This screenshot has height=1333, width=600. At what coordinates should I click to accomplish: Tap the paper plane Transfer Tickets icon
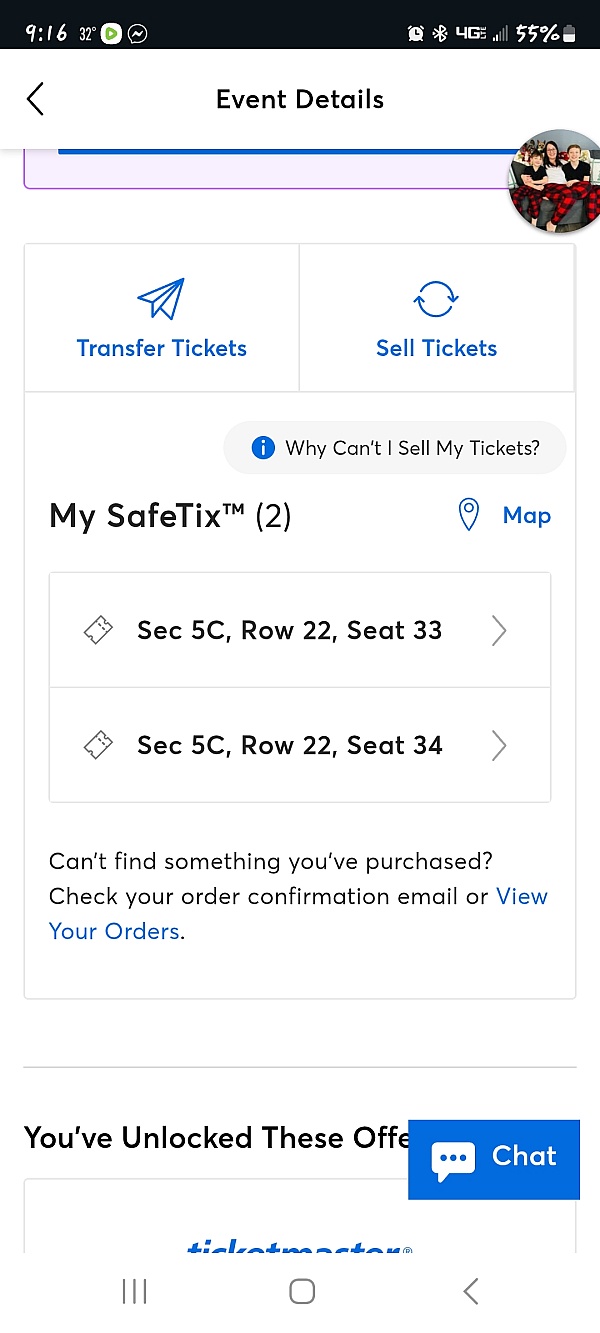161,299
